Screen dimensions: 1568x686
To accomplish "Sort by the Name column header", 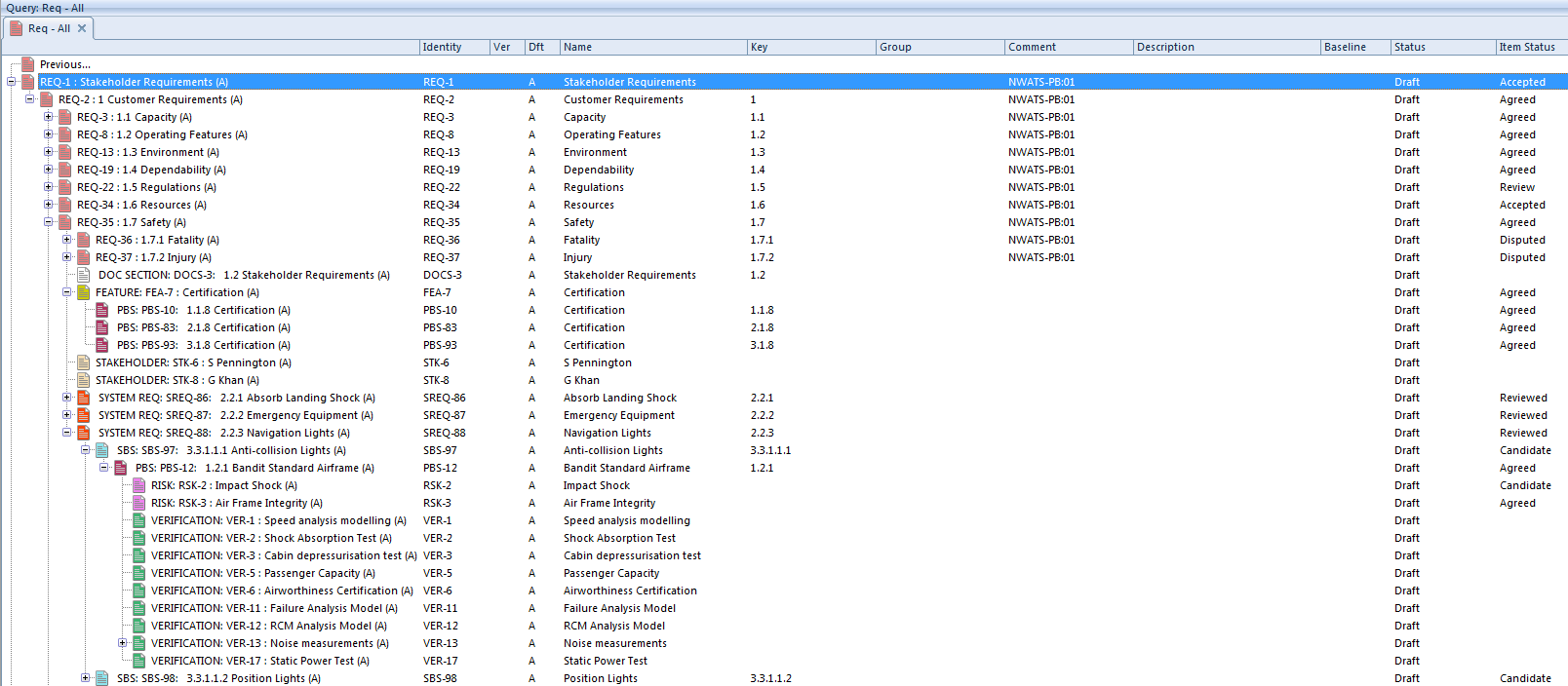I will tap(653, 47).
